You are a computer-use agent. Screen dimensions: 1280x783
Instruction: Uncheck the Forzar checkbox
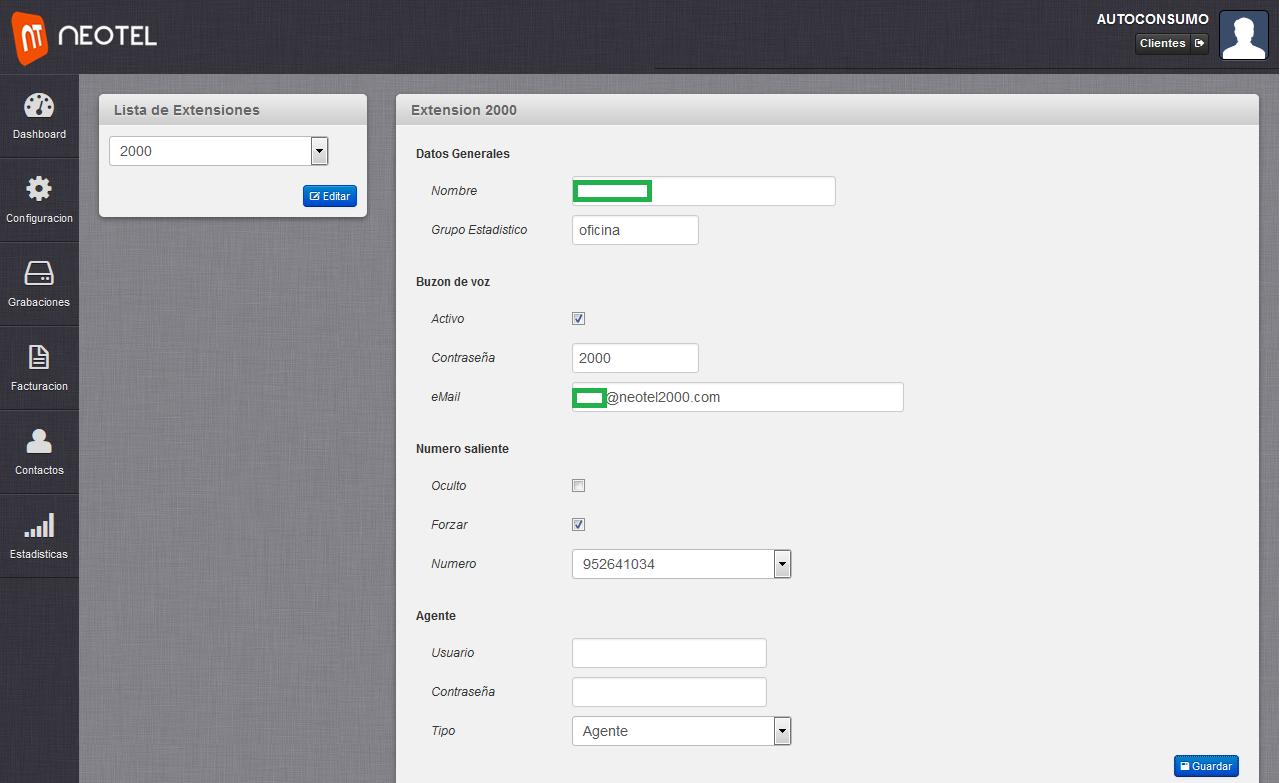coord(578,525)
